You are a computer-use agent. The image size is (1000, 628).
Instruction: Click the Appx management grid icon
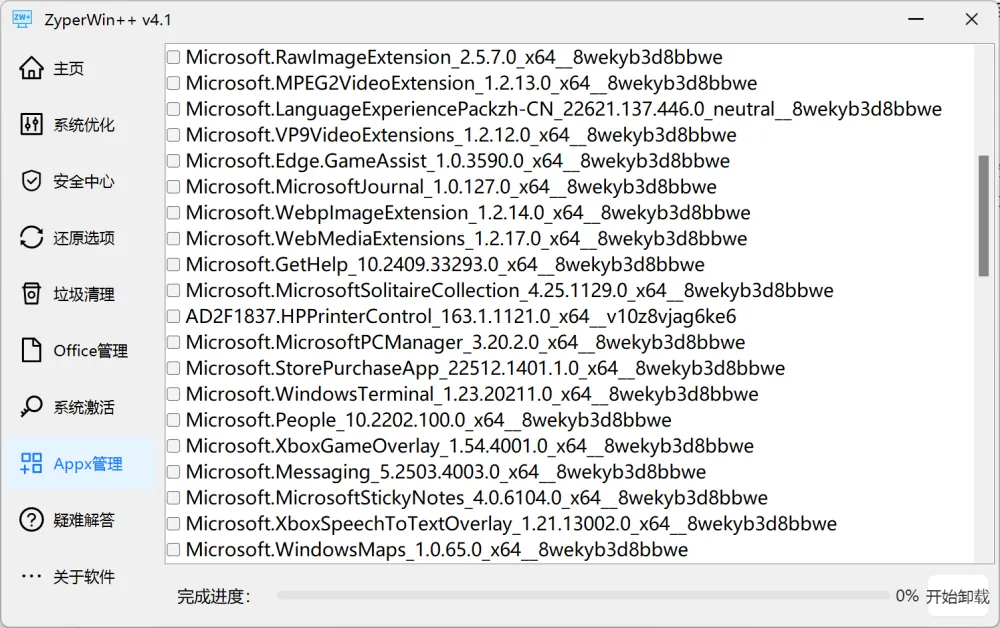click(31, 463)
